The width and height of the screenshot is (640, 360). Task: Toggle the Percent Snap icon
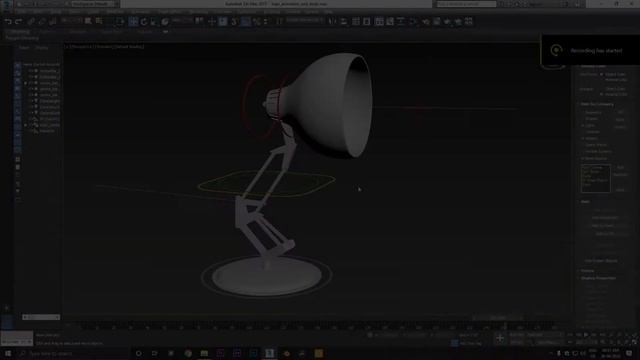pyautogui.click(x=256, y=21)
